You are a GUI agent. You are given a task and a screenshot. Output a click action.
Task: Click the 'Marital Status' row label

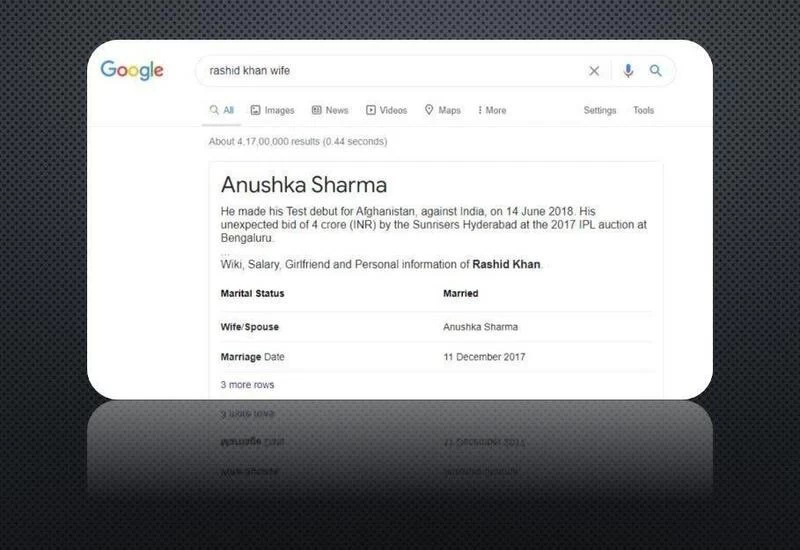point(253,293)
